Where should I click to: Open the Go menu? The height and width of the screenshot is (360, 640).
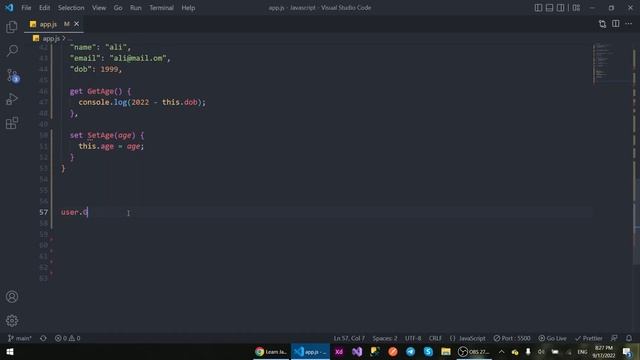(x=118, y=8)
